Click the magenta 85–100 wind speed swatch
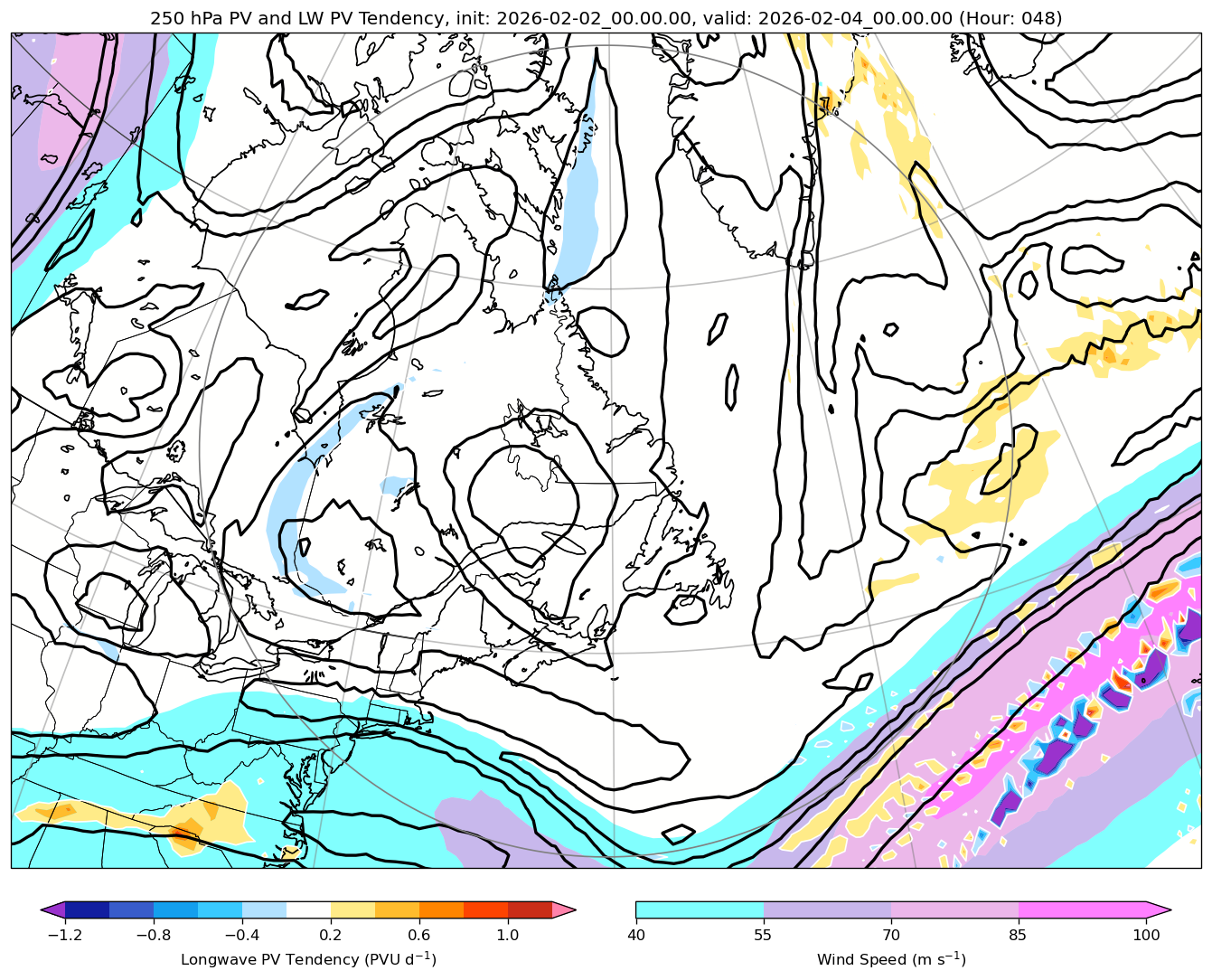This screenshot has width=1212, height=980. (x=1082, y=909)
